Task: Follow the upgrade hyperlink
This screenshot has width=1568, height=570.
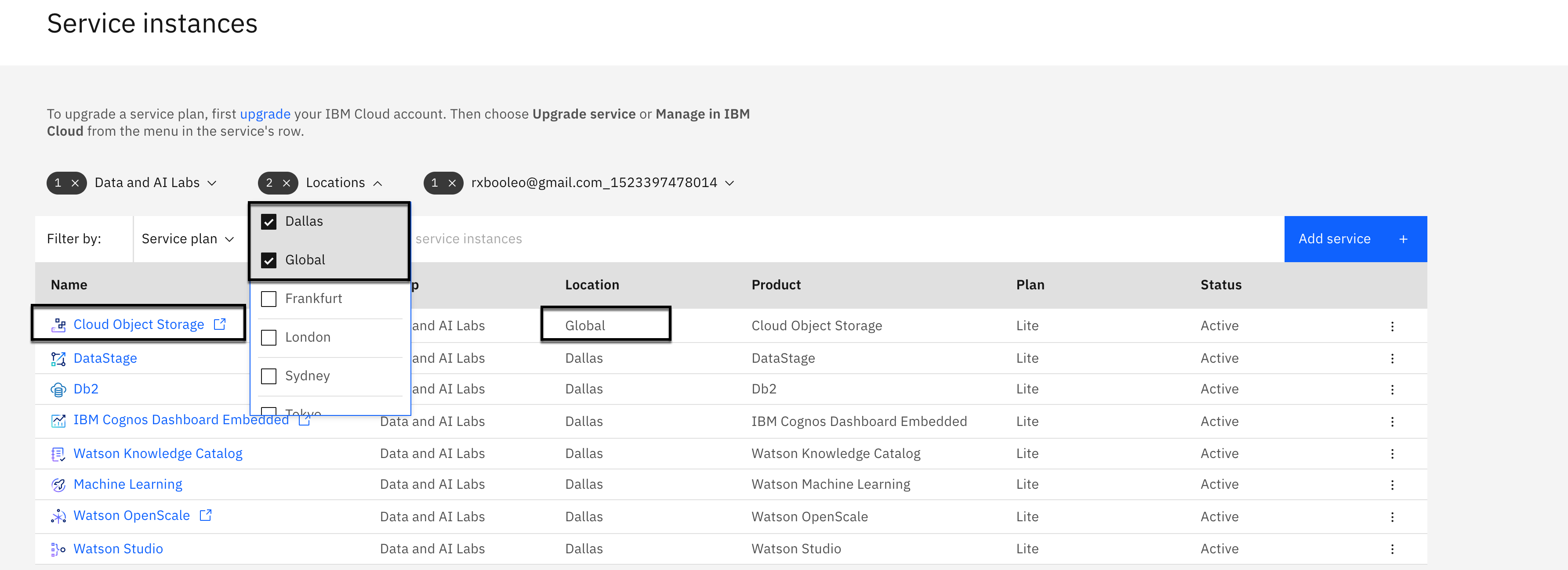Action: tap(265, 114)
